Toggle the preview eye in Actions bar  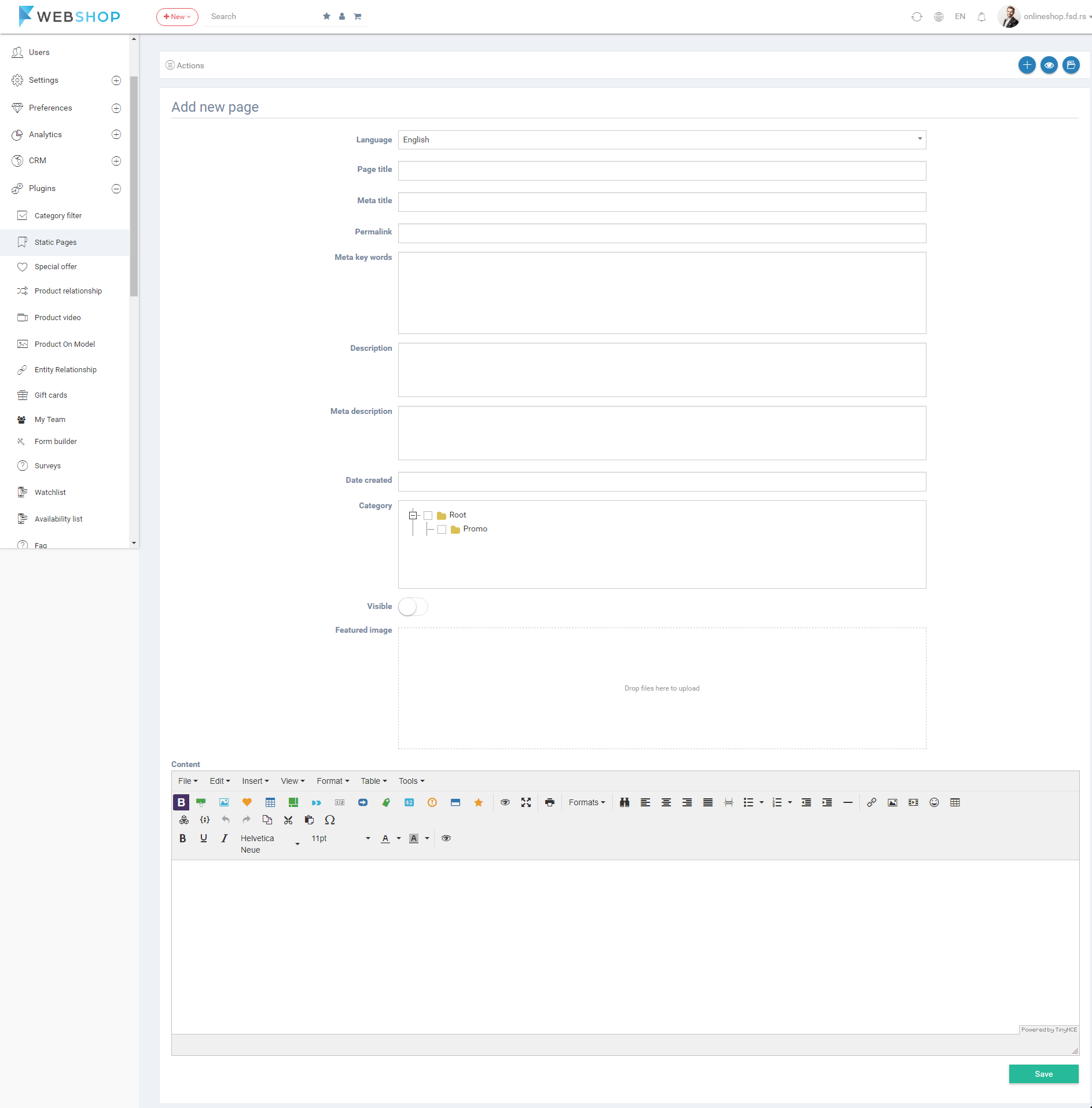pyautogui.click(x=1049, y=65)
